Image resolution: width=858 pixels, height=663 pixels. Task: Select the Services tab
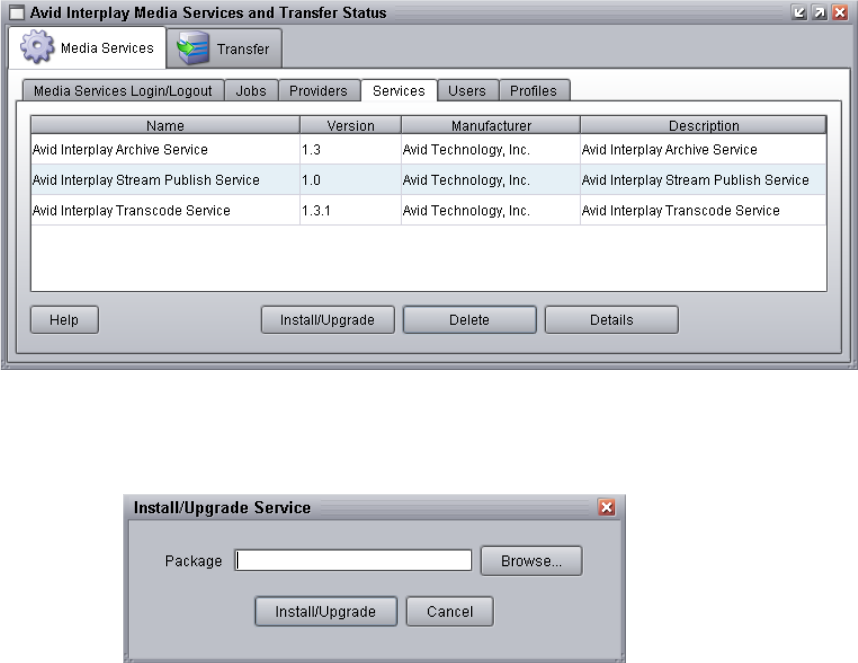click(x=399, y=91)
